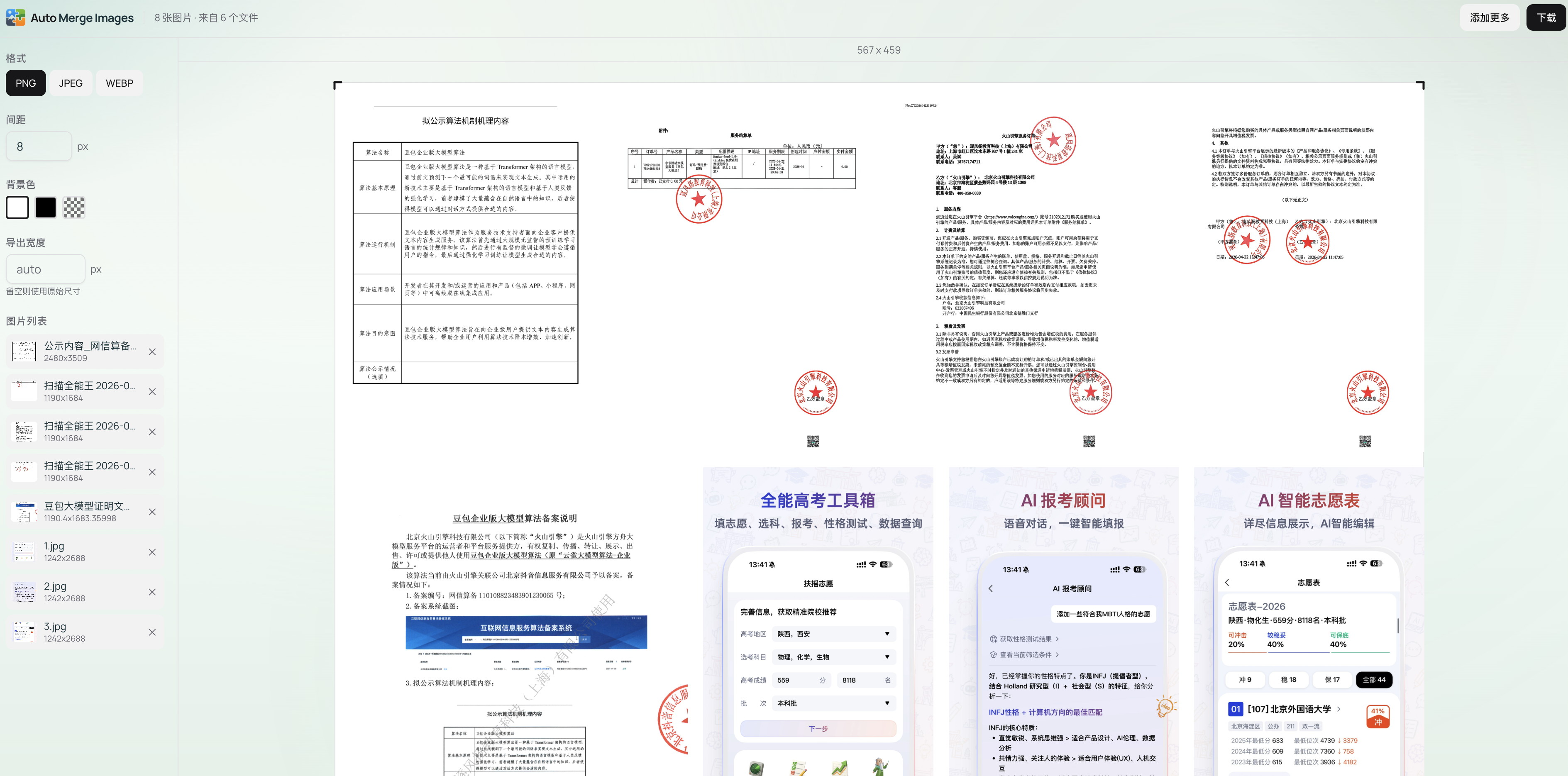Remove 公示内容_网信算备 file from list

pyautogui.click(x=152, y=352)
